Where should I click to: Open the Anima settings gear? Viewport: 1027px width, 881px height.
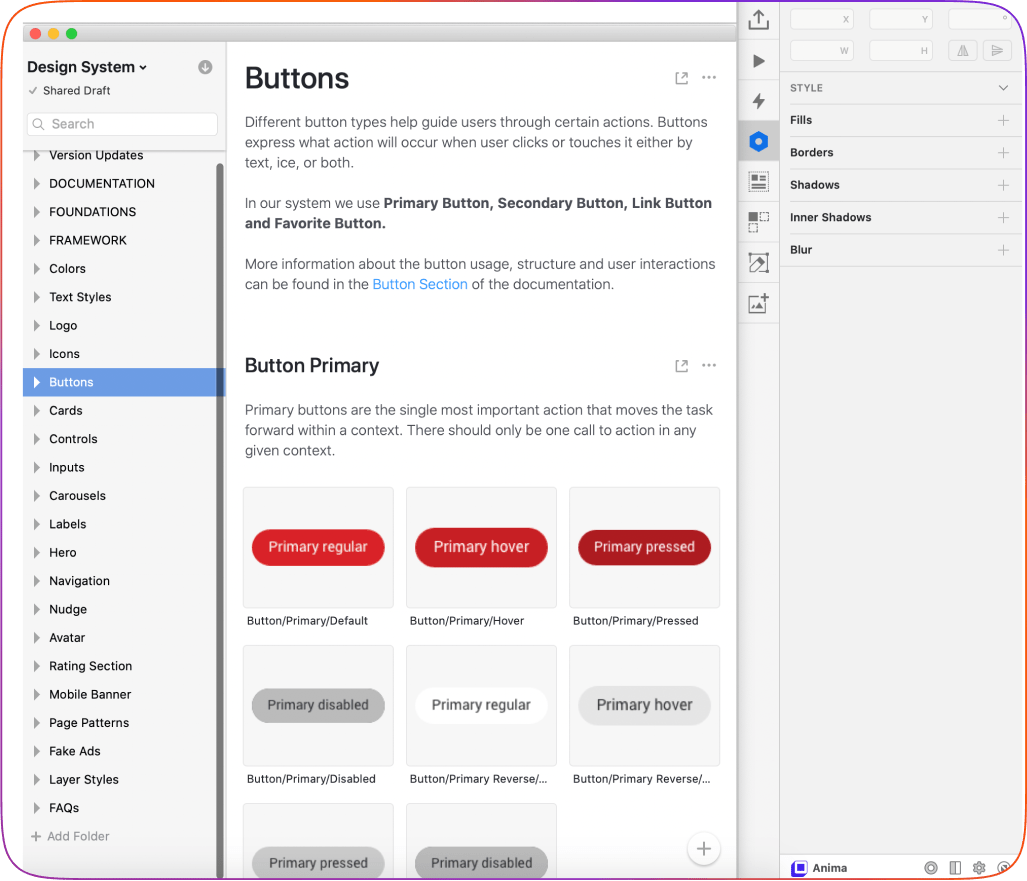(979, 868)
